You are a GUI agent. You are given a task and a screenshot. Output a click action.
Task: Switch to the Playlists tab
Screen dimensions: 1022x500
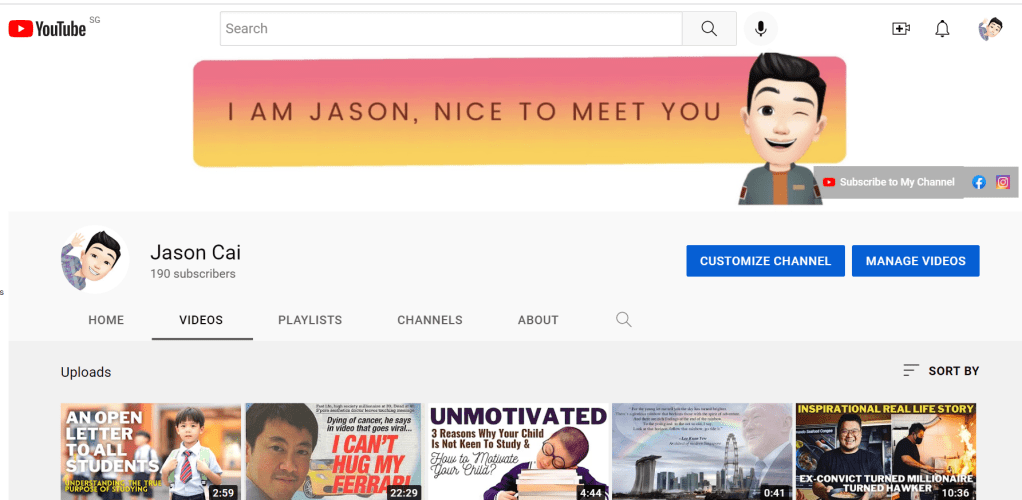[310, 320]
